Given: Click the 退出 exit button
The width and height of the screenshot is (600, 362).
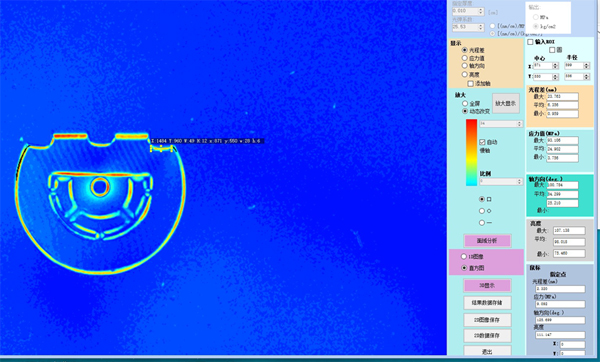Looking at the screenshot, I should (x=487, y=351).
